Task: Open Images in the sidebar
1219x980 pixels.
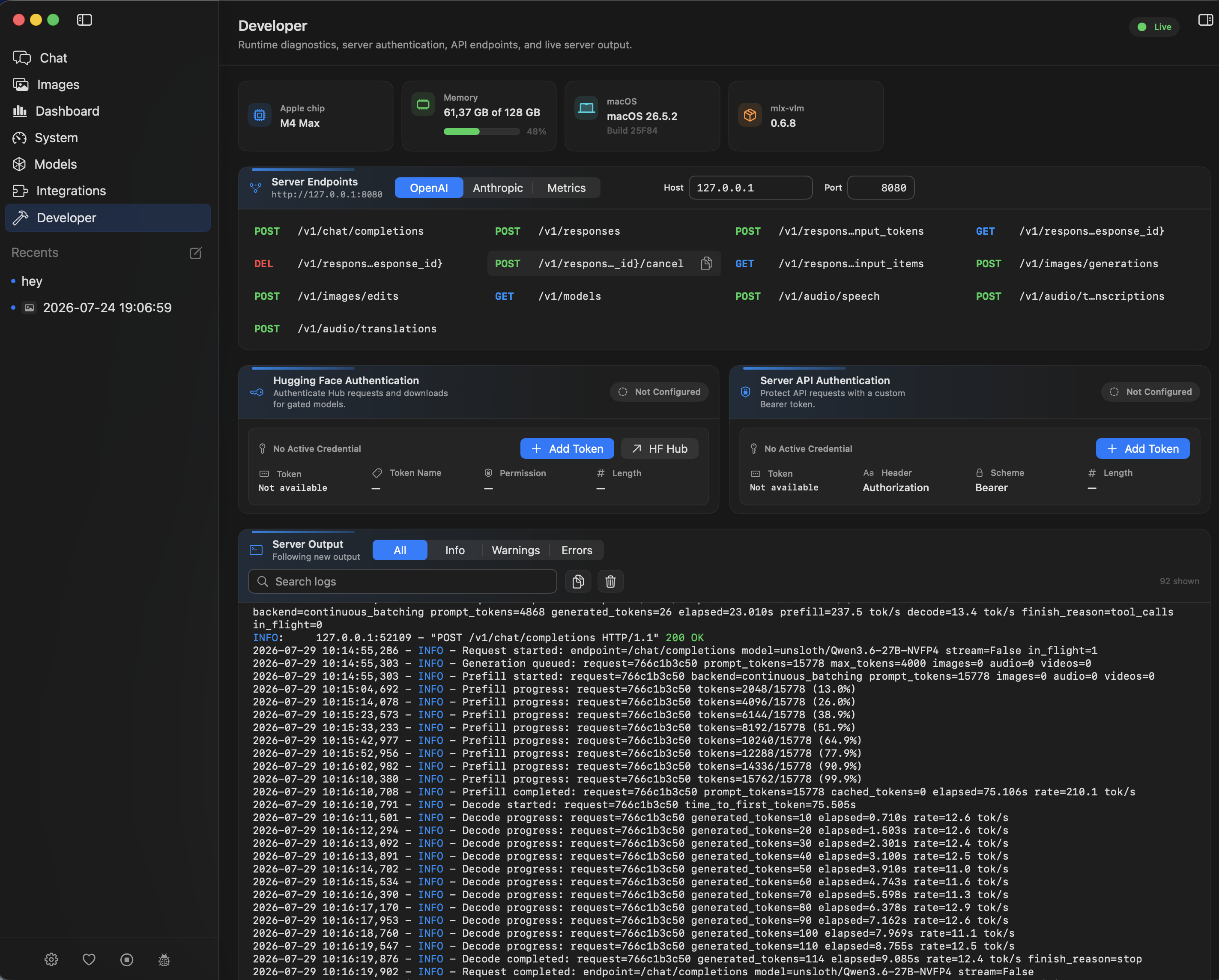Action: [108, 84]
